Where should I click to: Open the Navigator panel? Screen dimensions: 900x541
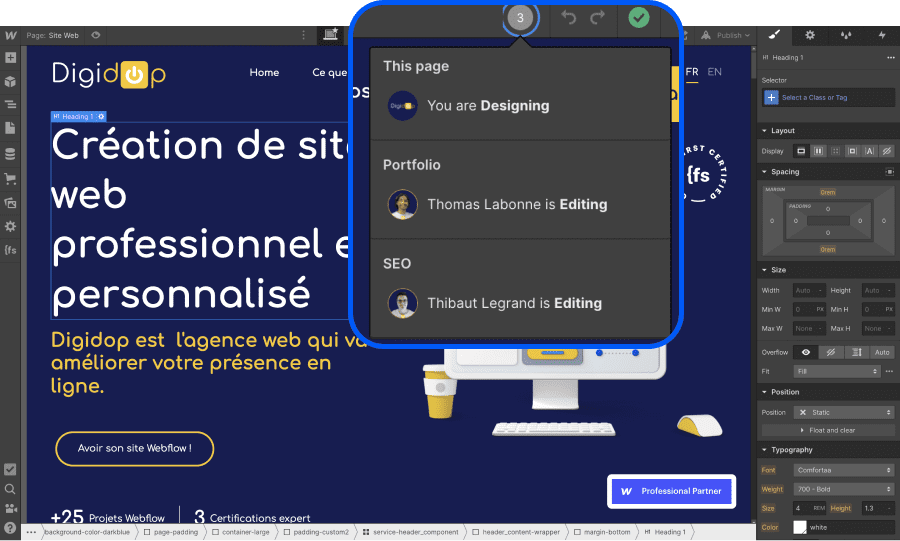click(x=10, y=104)
